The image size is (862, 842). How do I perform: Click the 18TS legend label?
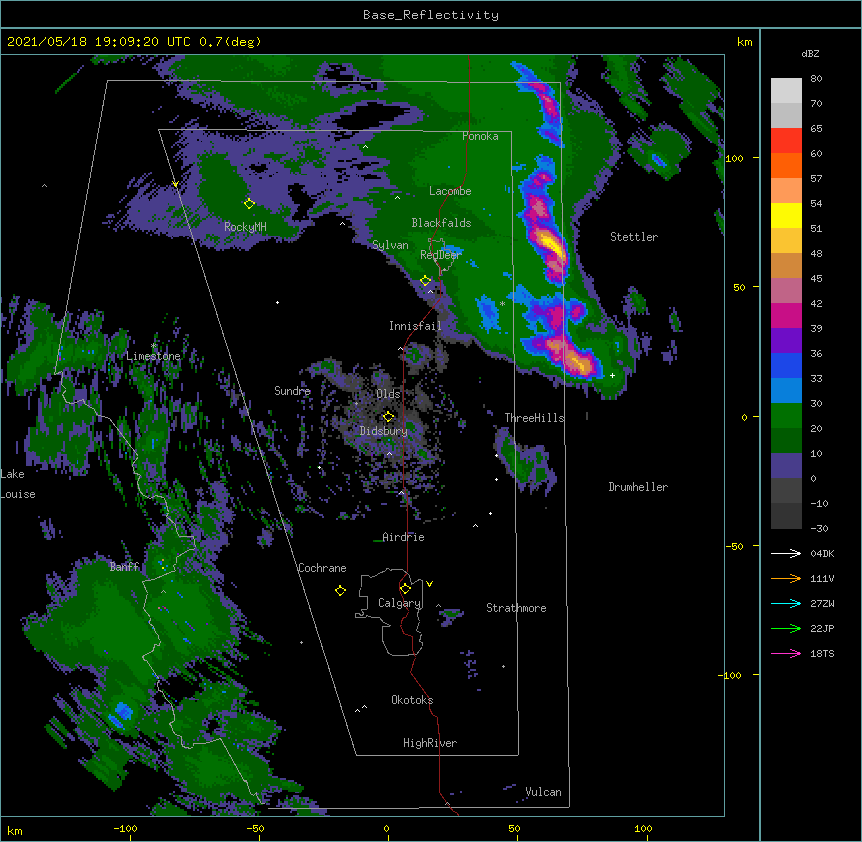[822, 653]
